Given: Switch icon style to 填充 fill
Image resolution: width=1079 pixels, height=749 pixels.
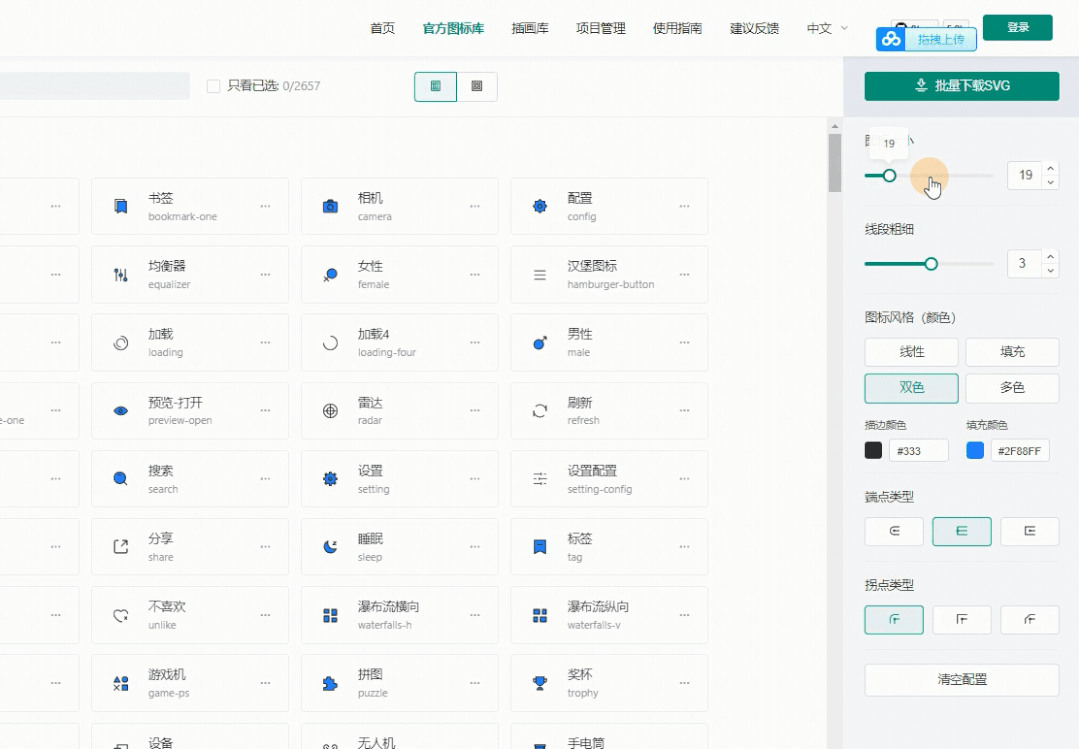Looking at the screenshot, I should tap(1012, 351).
